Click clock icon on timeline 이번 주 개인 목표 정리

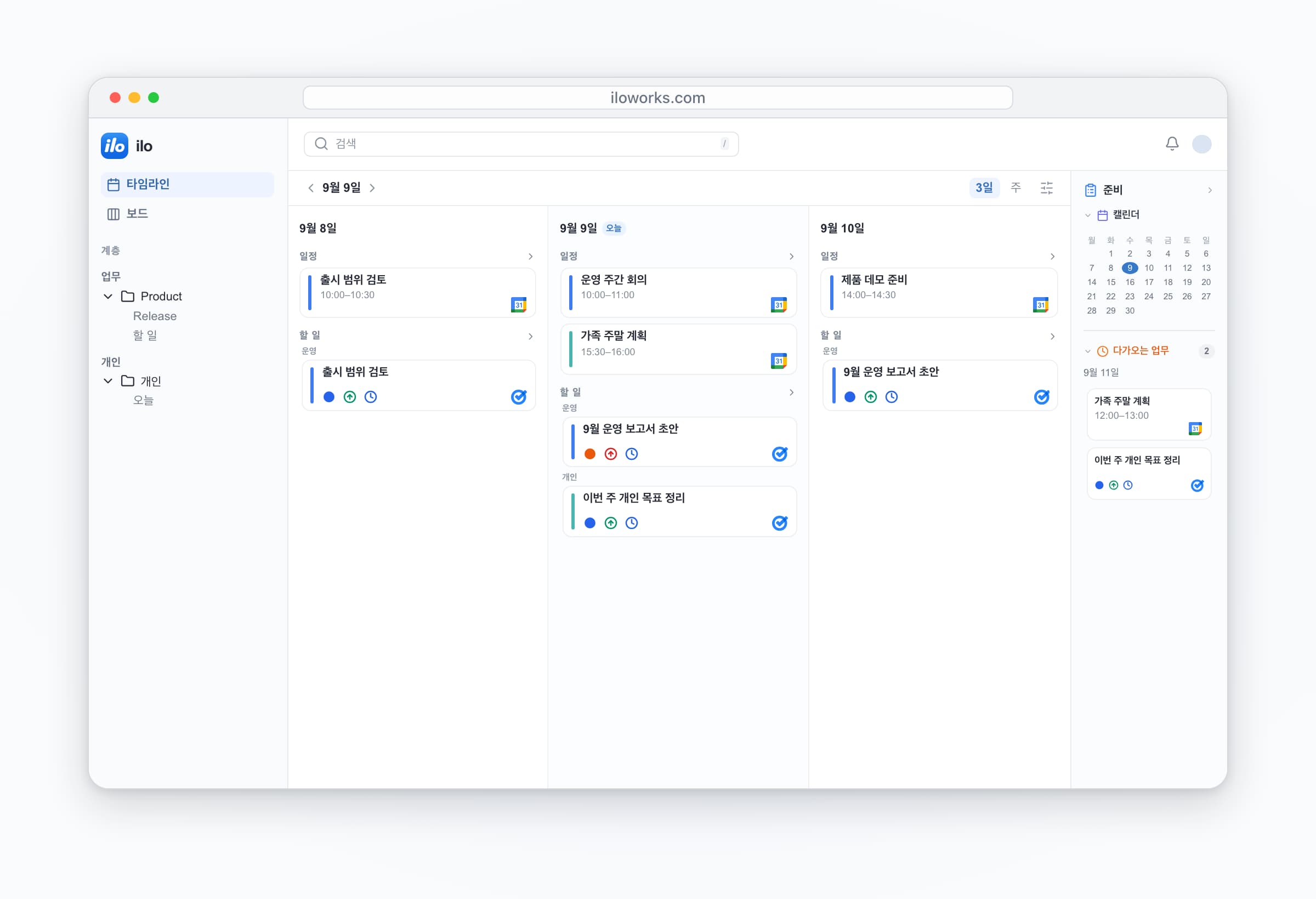click(632, 523)
